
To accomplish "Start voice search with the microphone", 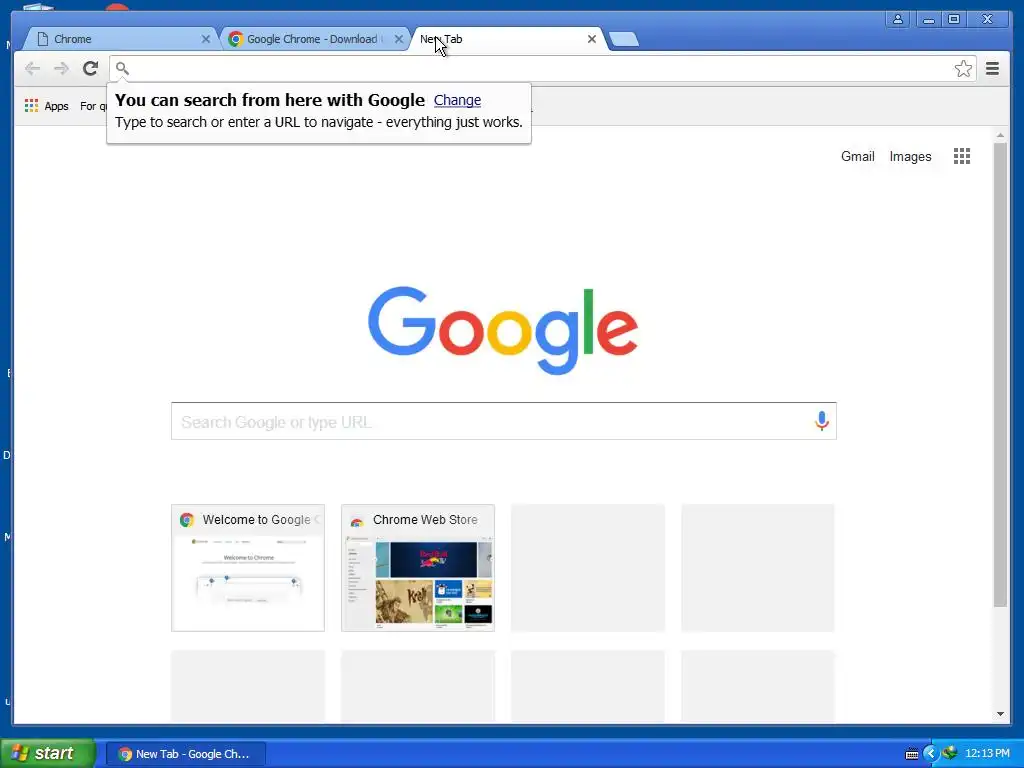I will 822,421.
